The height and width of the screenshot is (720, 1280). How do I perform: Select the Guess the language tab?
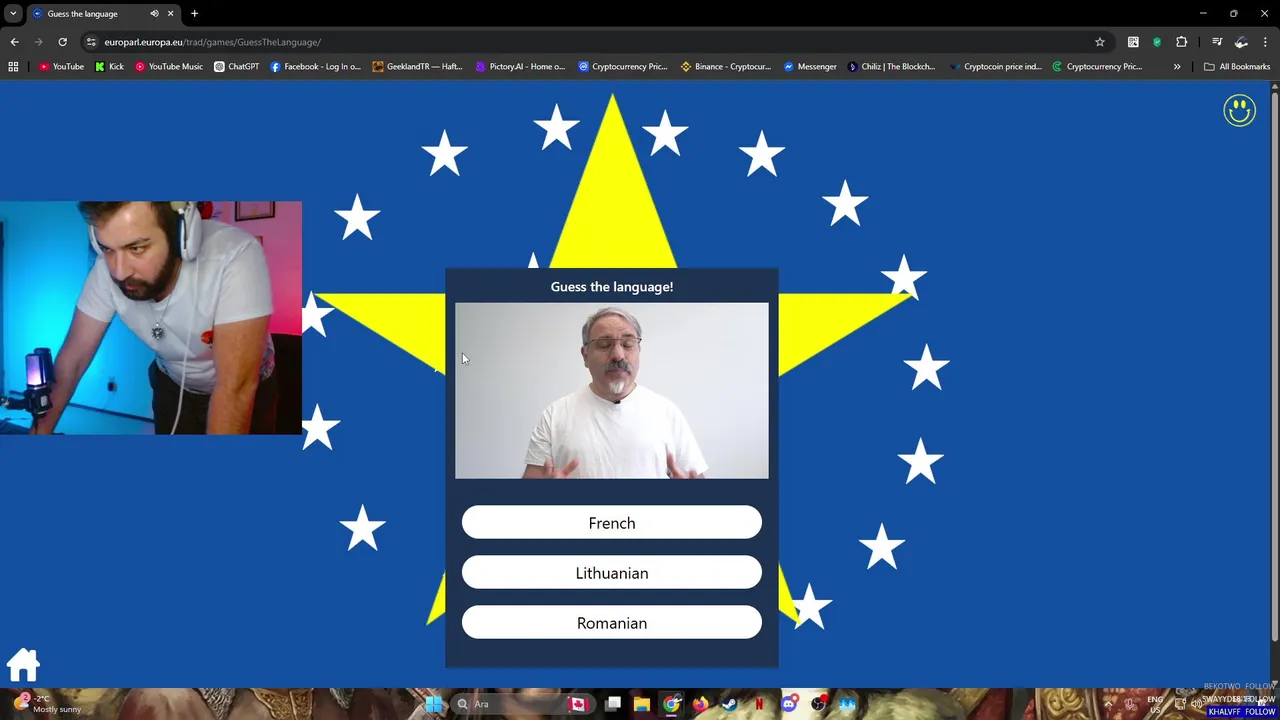[x=103, y=13]
